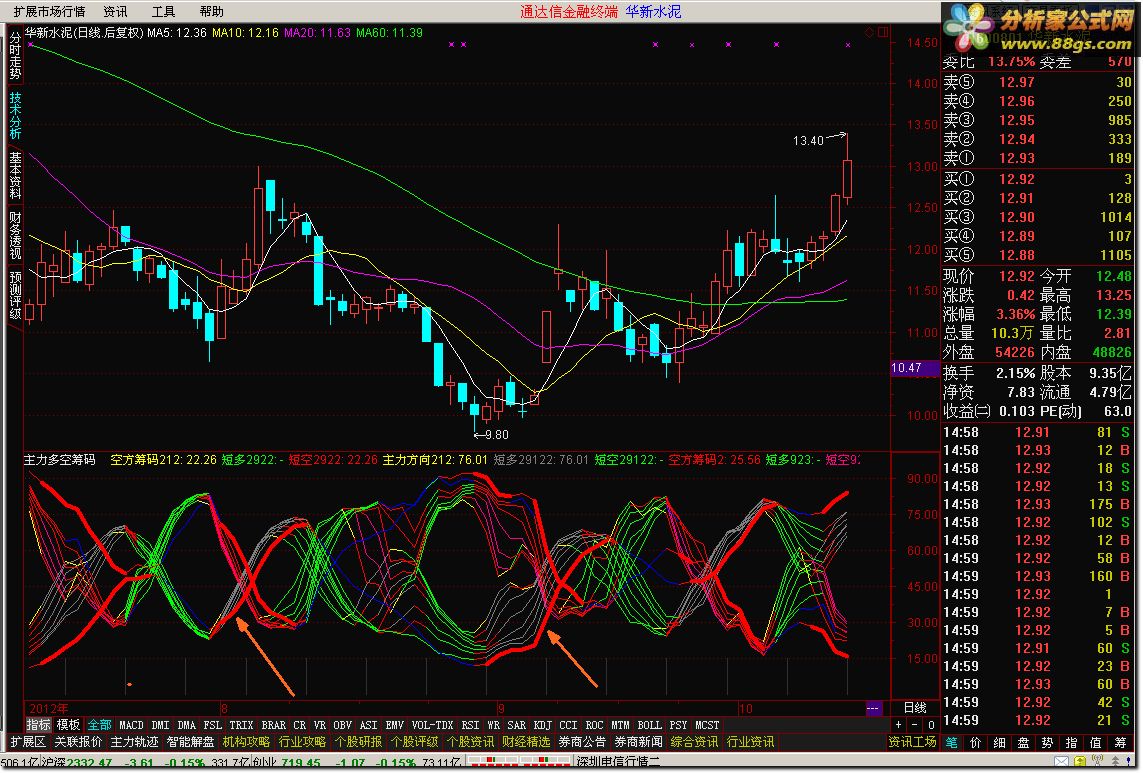
Task: Select the 筹 chips tab
Action: [x=1120, y=743]
